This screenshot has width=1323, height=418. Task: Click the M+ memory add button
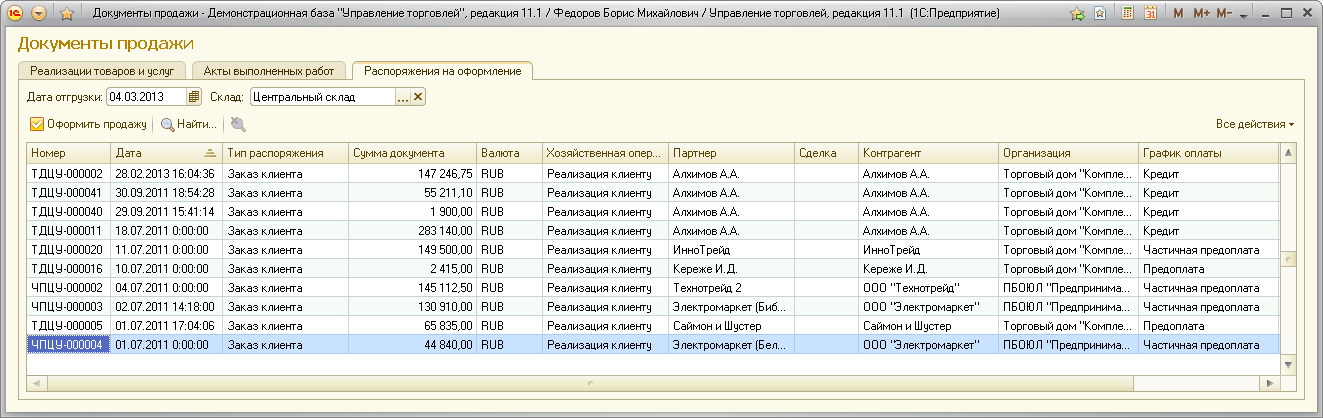point(1201,15)
